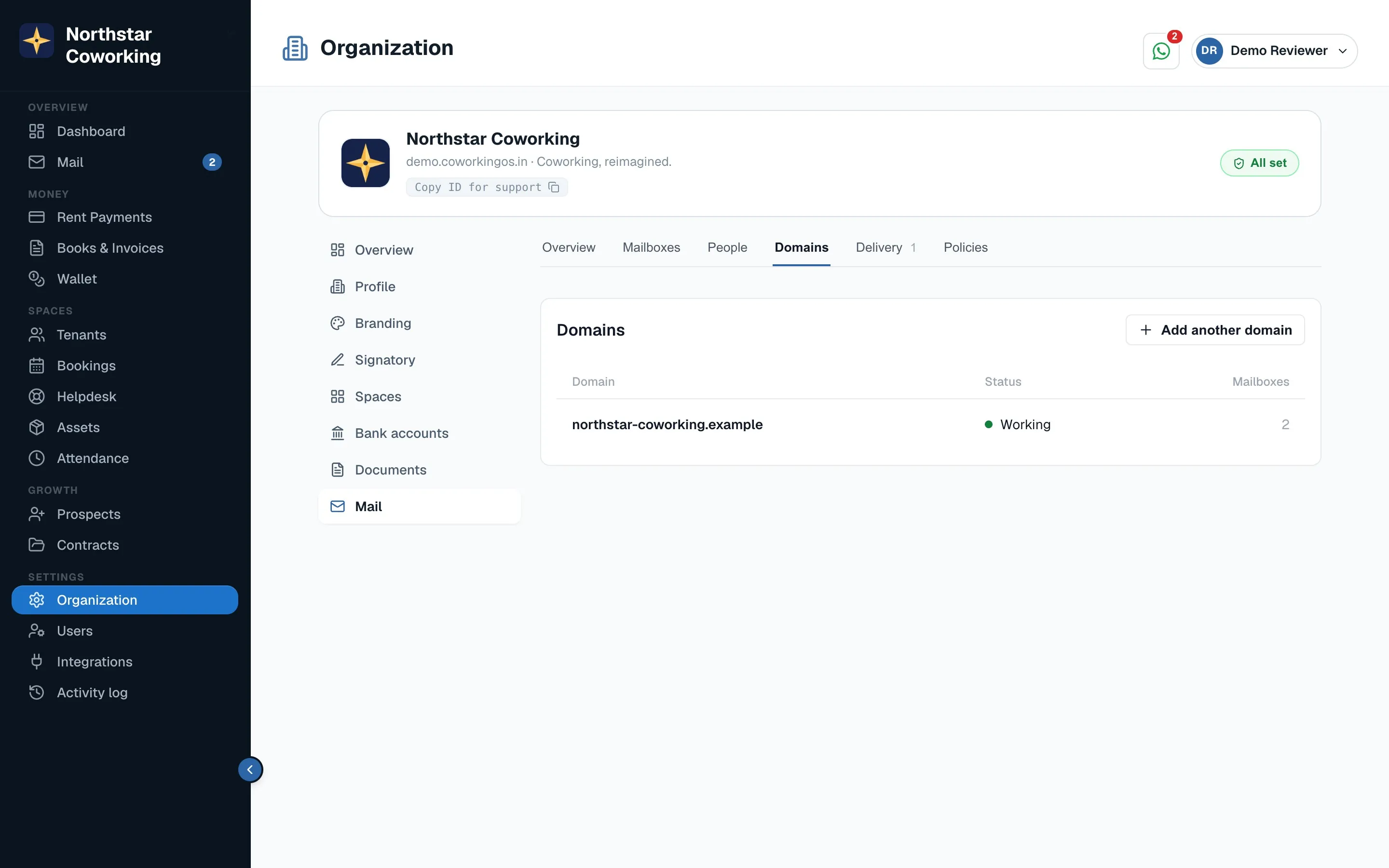
Task: Select Mail in the organization settings menu
Action: 420,506
